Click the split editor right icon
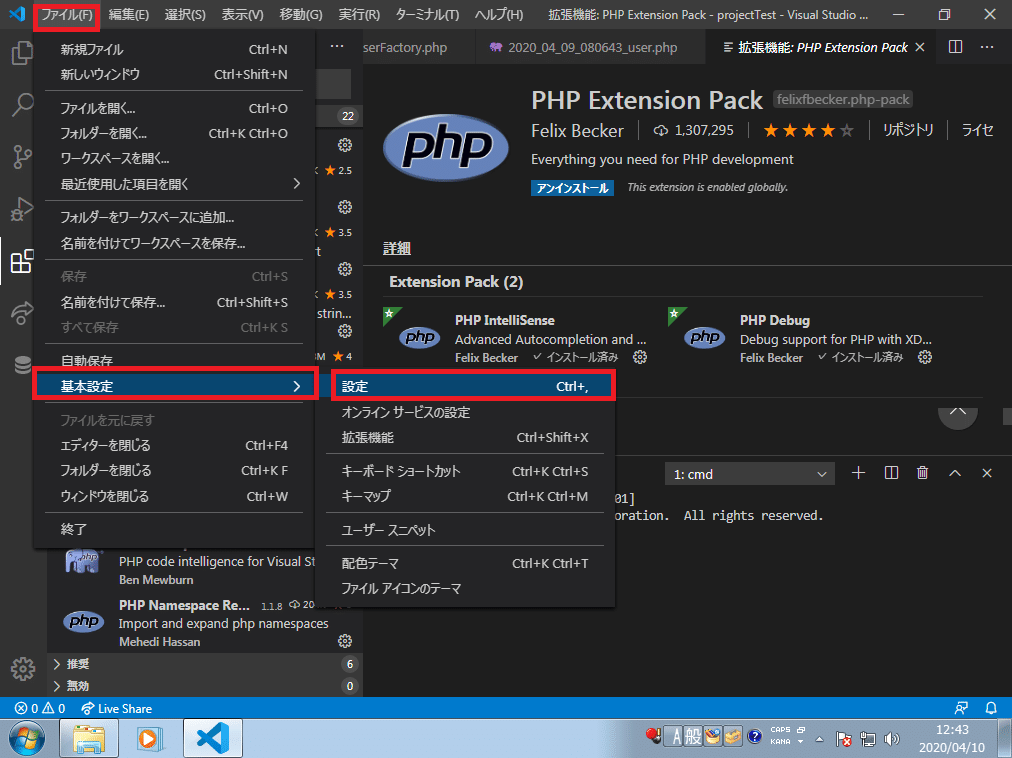 [x=955, y=47]
